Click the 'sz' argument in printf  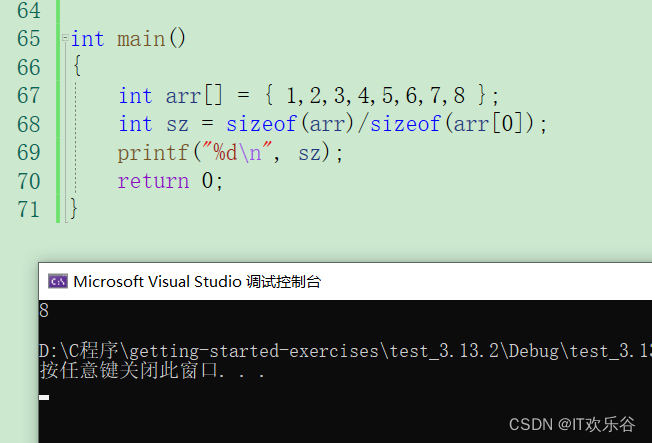tap(310, 153)
